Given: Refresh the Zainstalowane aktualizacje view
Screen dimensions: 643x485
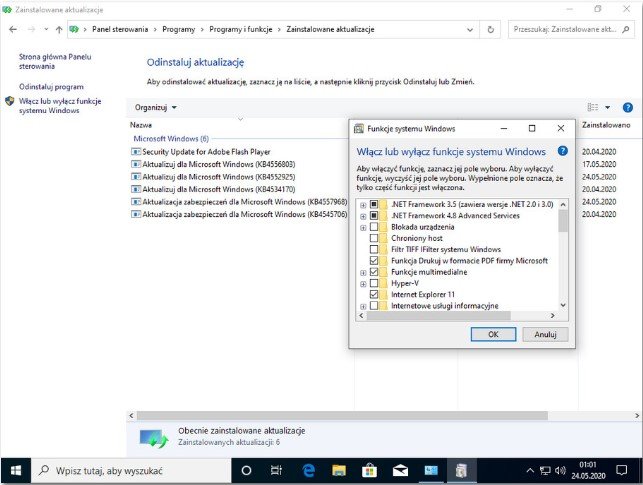Looking at the screenshot, I should [490, 30].
